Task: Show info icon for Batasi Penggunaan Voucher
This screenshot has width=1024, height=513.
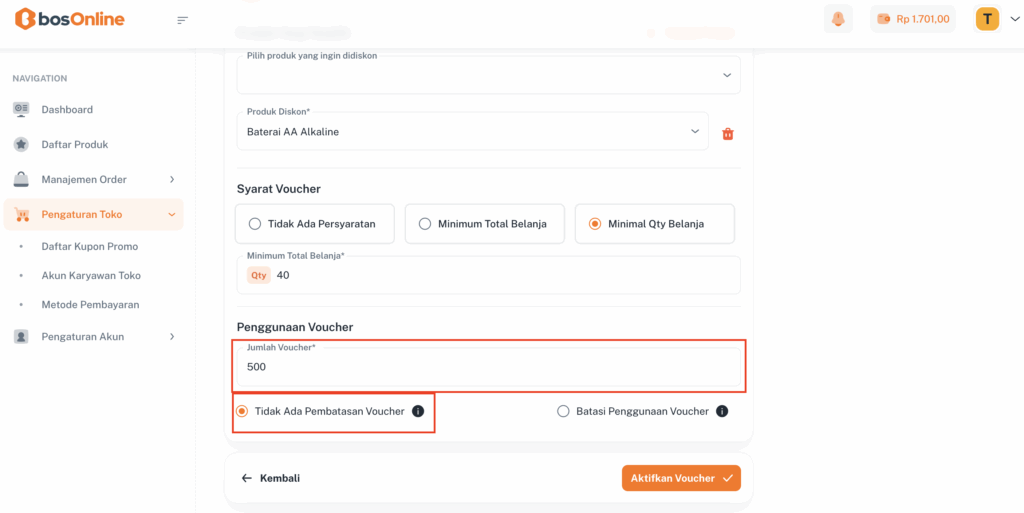Action: (x=722, y=411)
